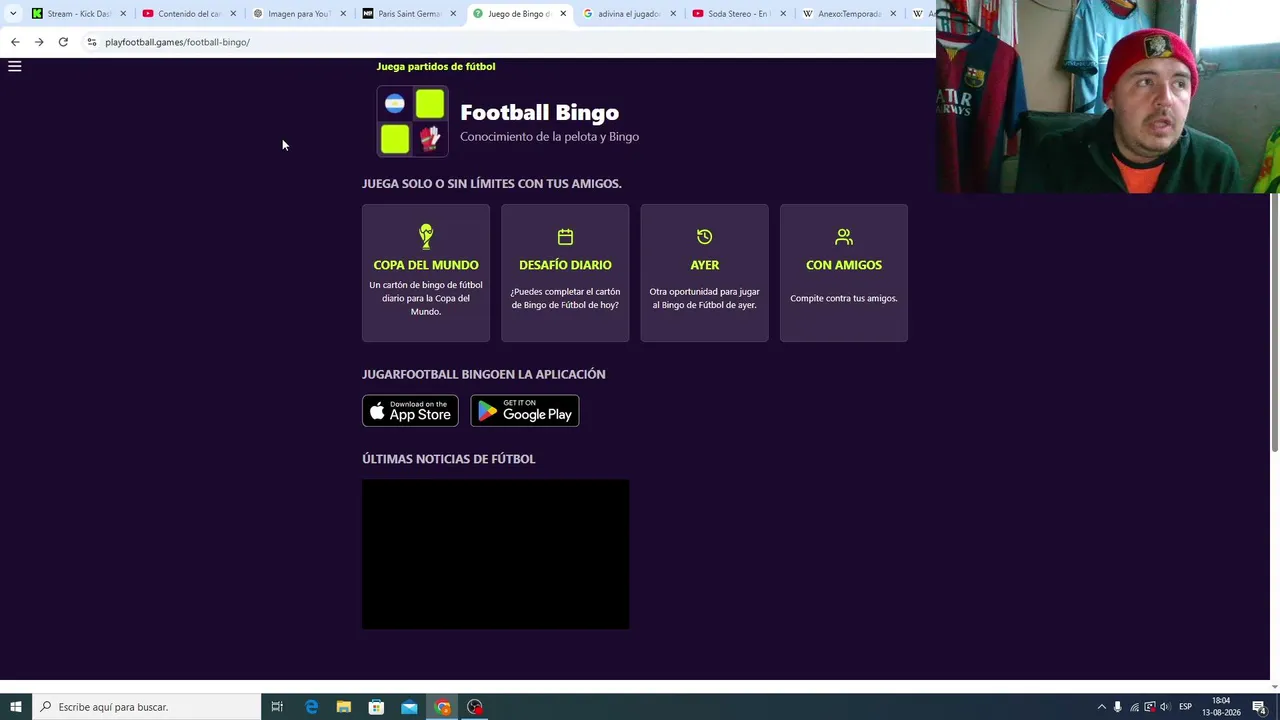
Task: Click the Football Bingo title heading
Action: [539, 112]
